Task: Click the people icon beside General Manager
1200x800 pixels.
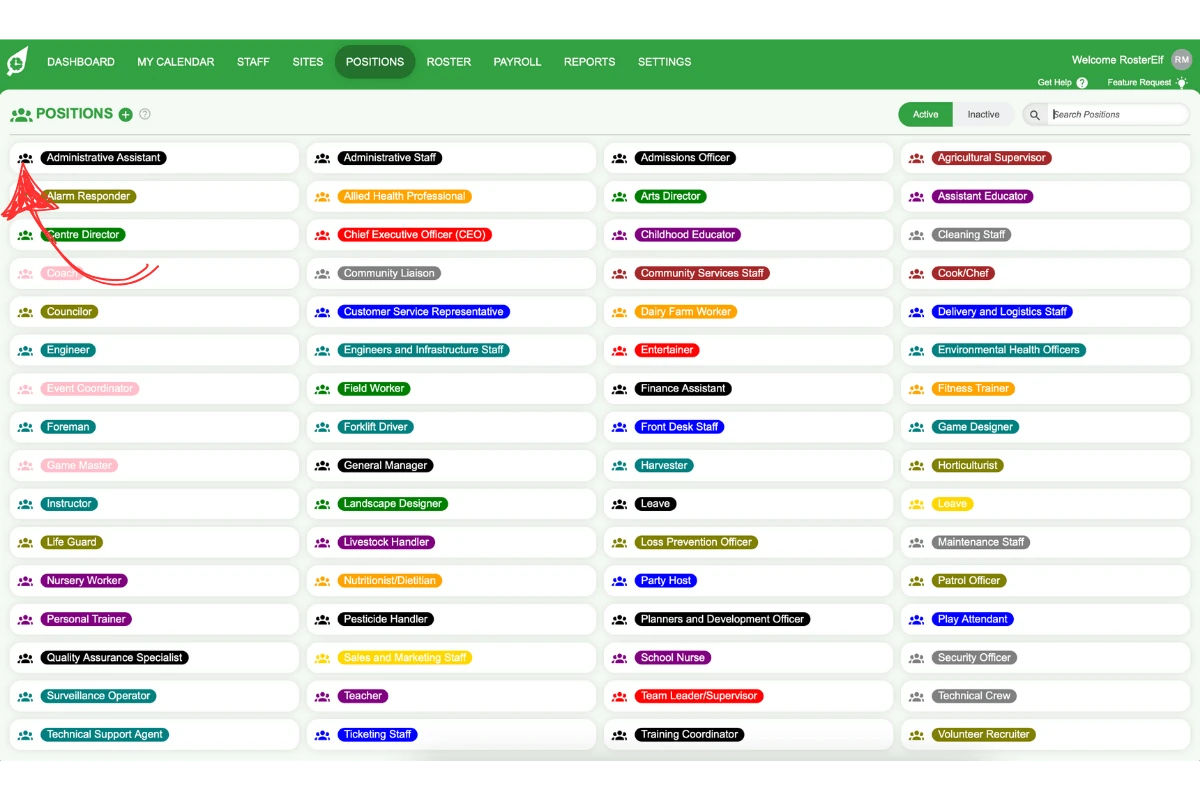Action: point(322,466)
